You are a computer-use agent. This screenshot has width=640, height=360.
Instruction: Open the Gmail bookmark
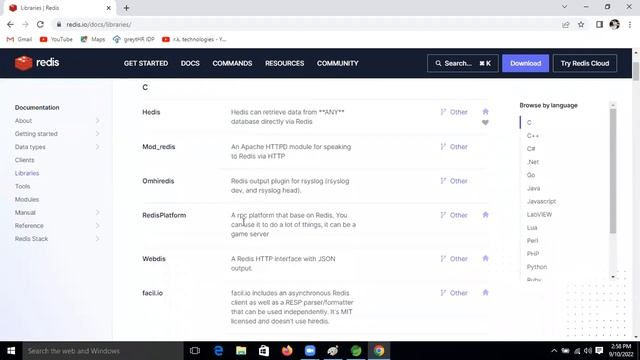(x=19, y=39)
